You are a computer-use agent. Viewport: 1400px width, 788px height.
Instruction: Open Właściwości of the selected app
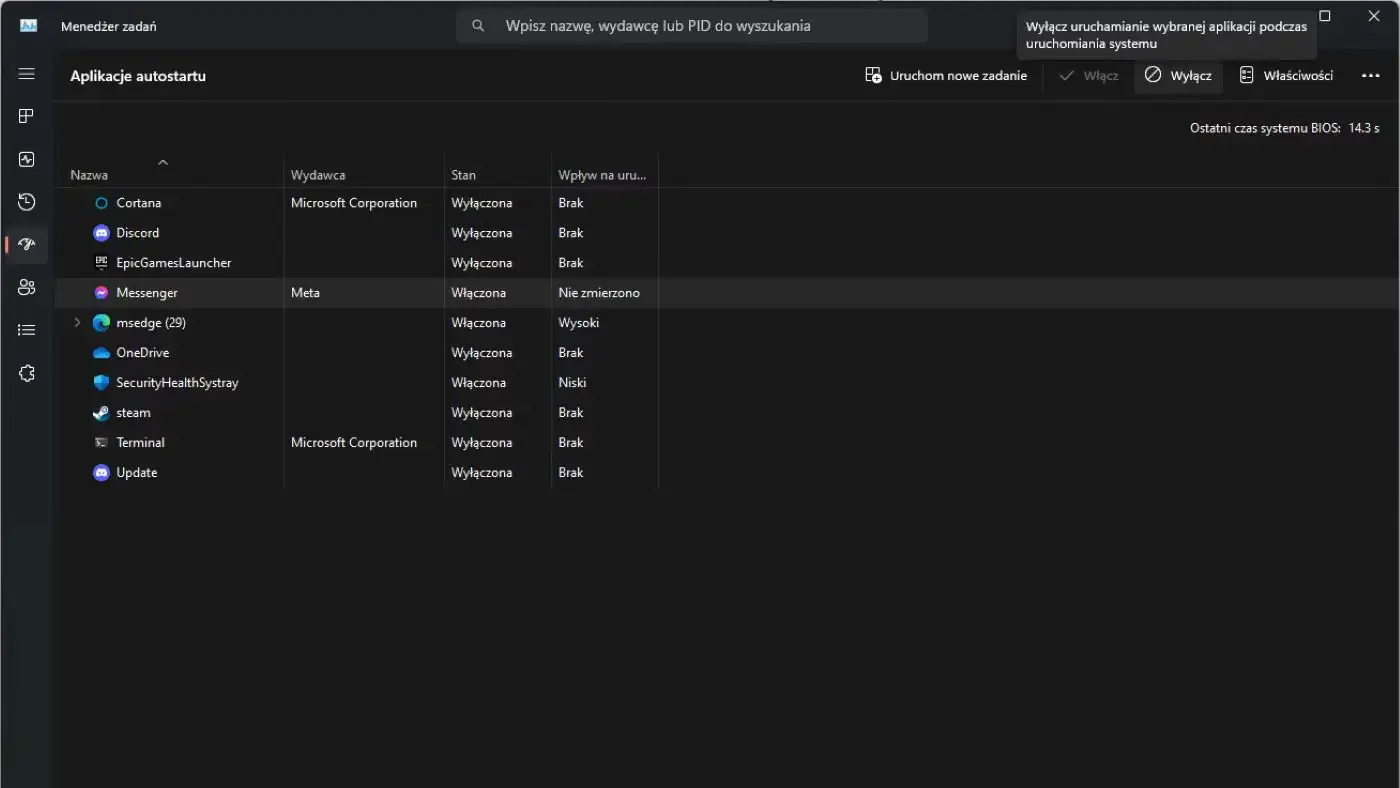tap(1286, 76)
